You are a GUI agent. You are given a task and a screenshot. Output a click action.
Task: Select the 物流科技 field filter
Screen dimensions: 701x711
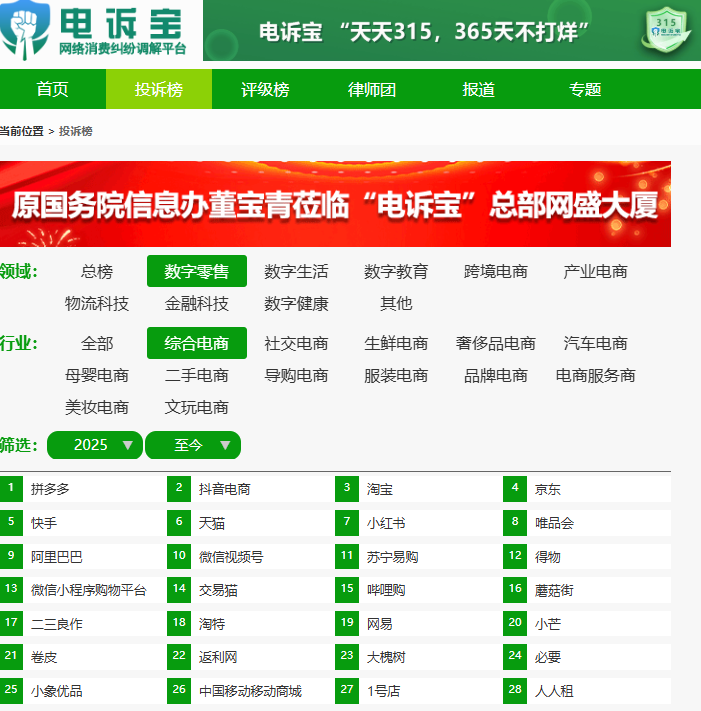(x=97, y=303)
